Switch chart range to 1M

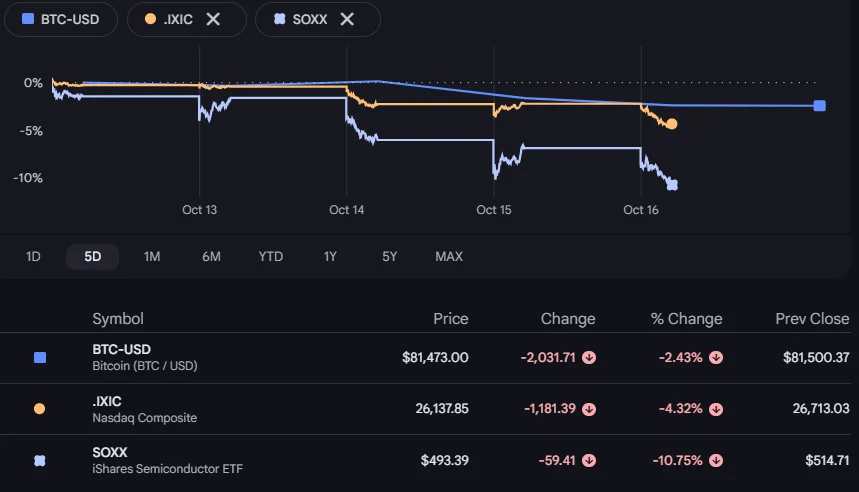point(152,256)
